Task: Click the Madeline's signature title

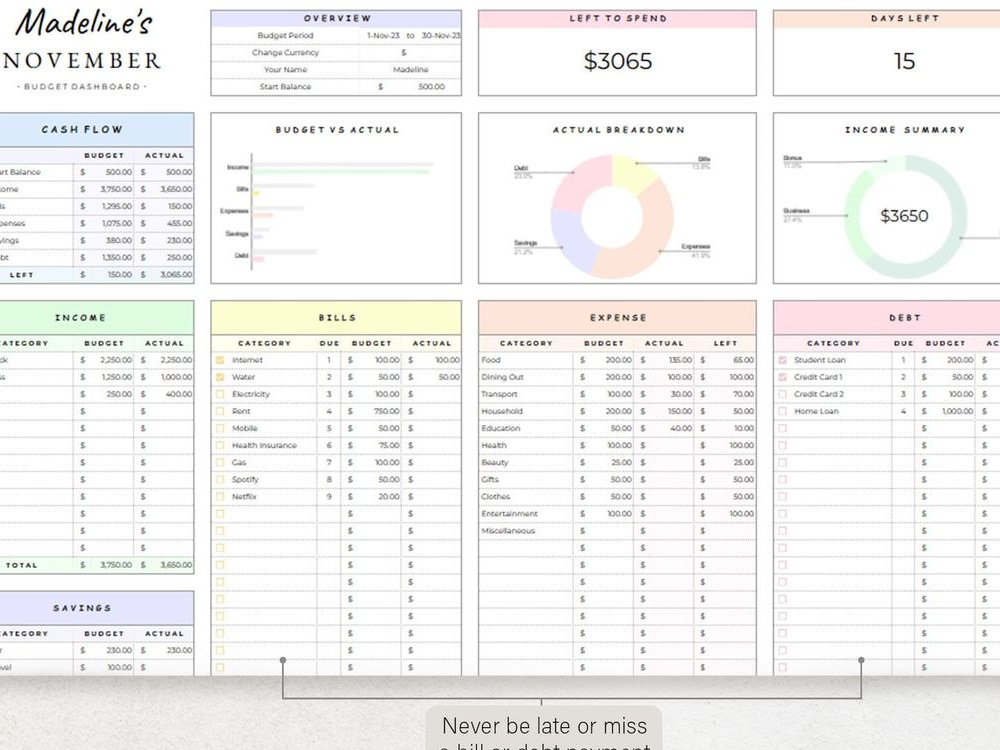Action: 84,23
